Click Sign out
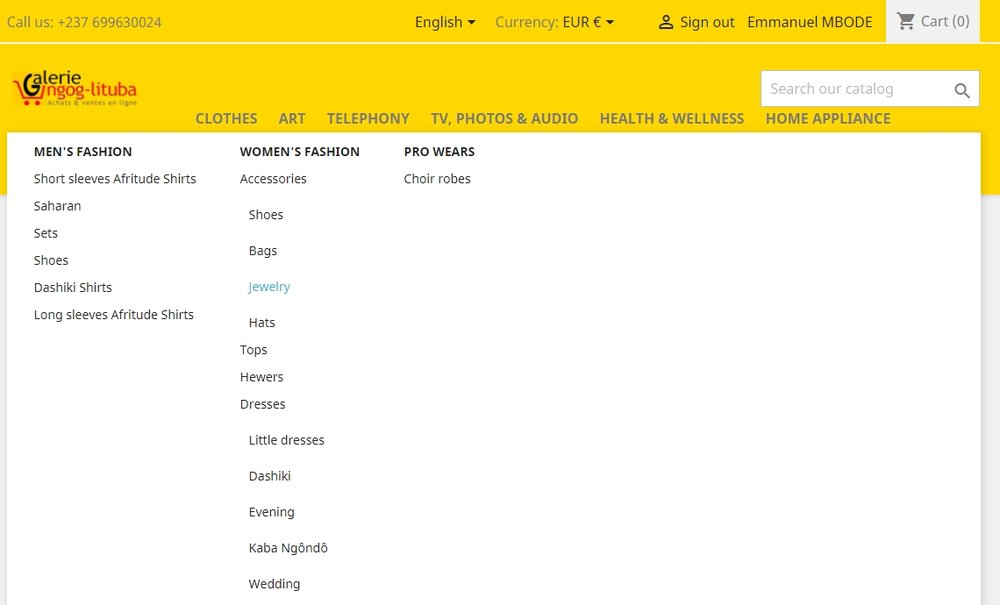1000x605 pixels. 705,21
